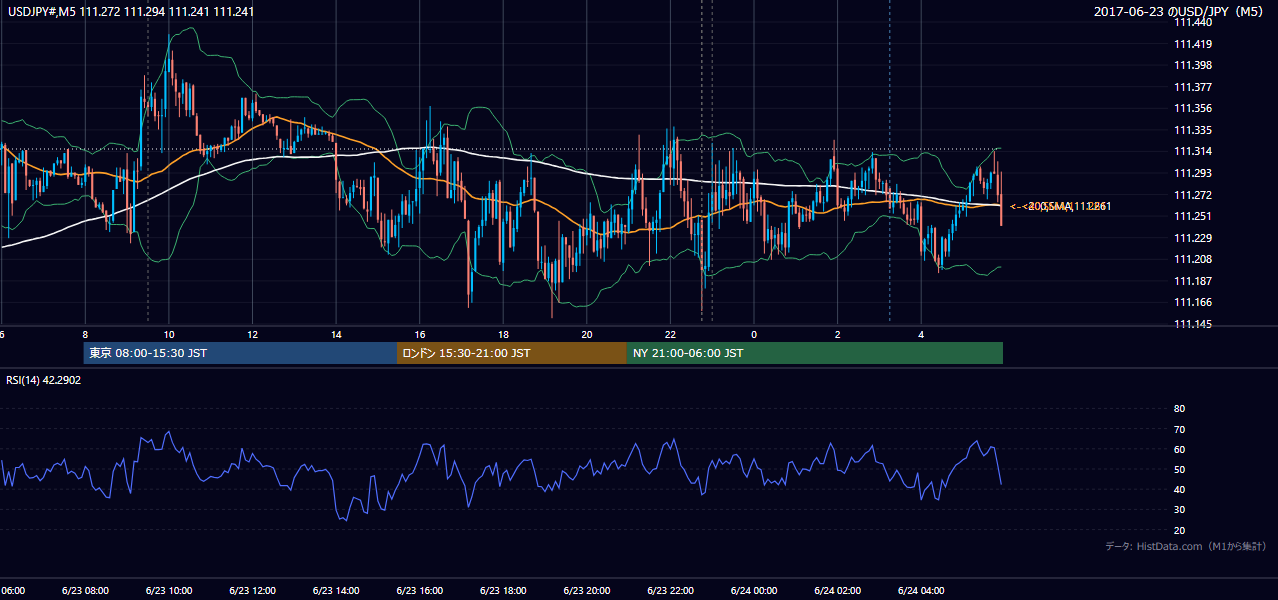
Task: Click the RSI scale level 70
Action: click(x=1179, y=429)
